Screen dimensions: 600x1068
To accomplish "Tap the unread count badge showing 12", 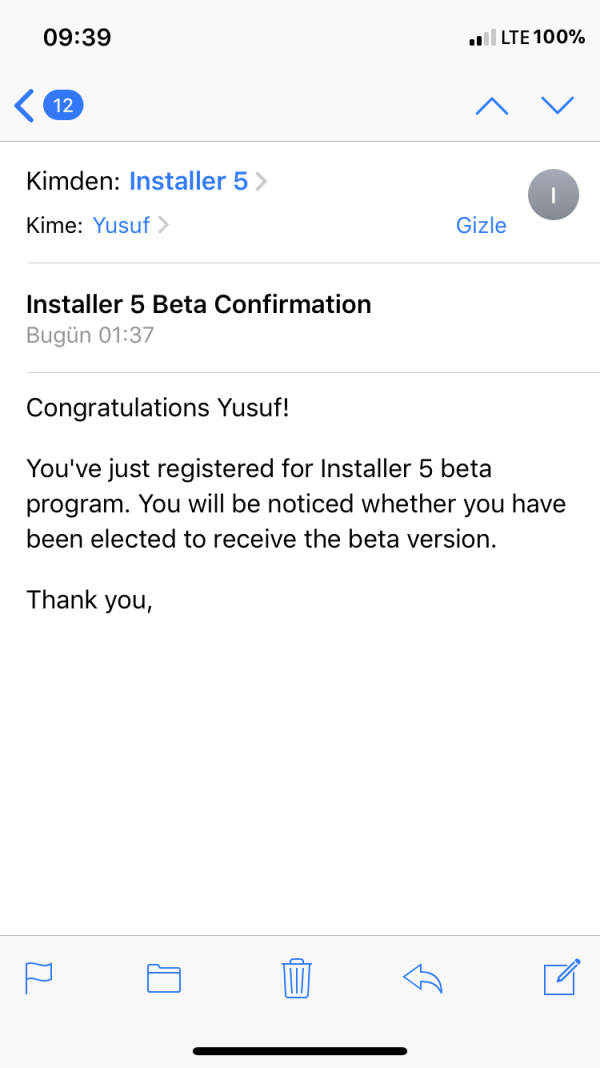I will (x=63, y=105).
